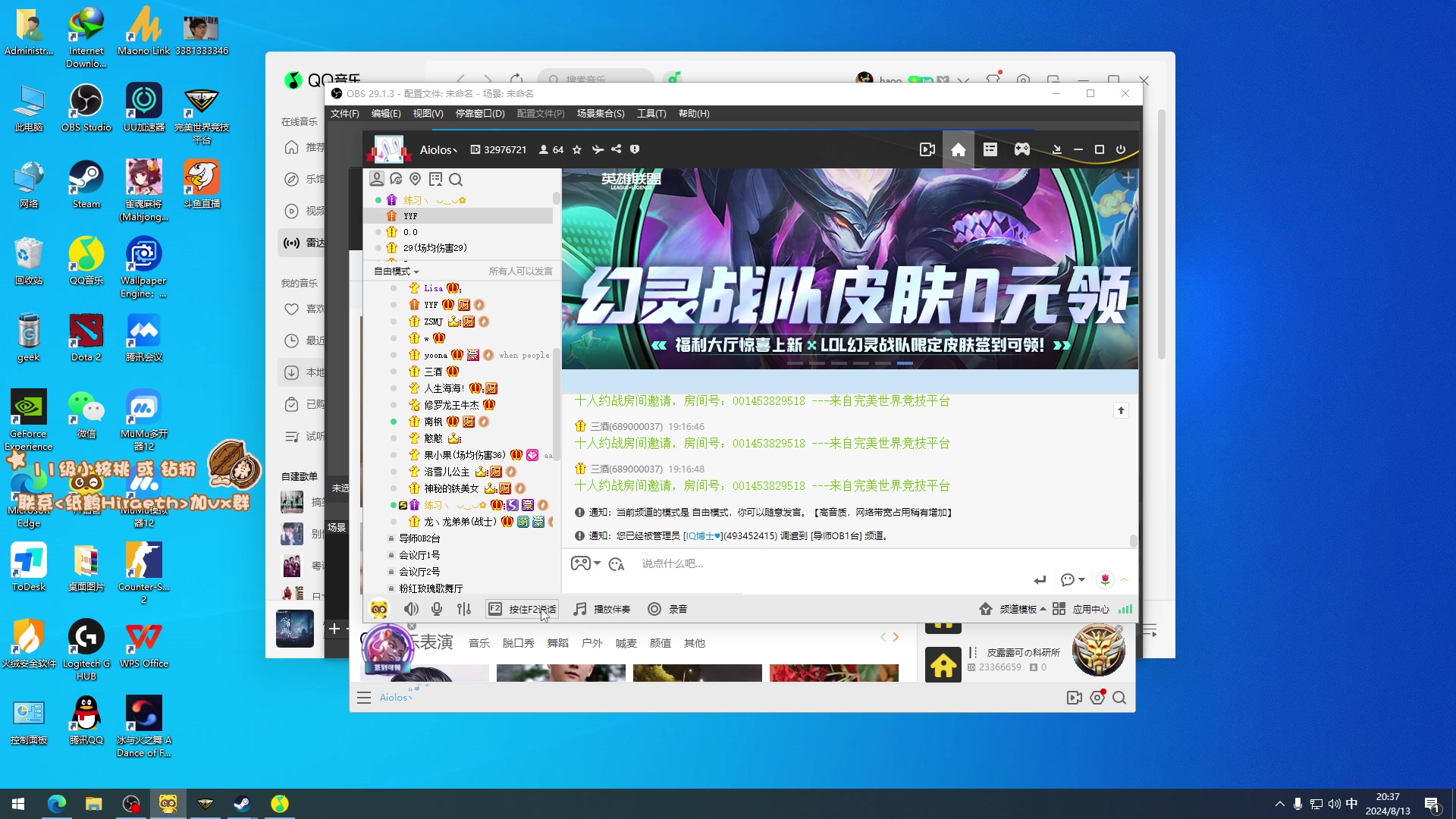Toggle the speaker volume icon in YY toolbar
The width and height of the screenshot is (1456, 819).
tap(411, 609)
